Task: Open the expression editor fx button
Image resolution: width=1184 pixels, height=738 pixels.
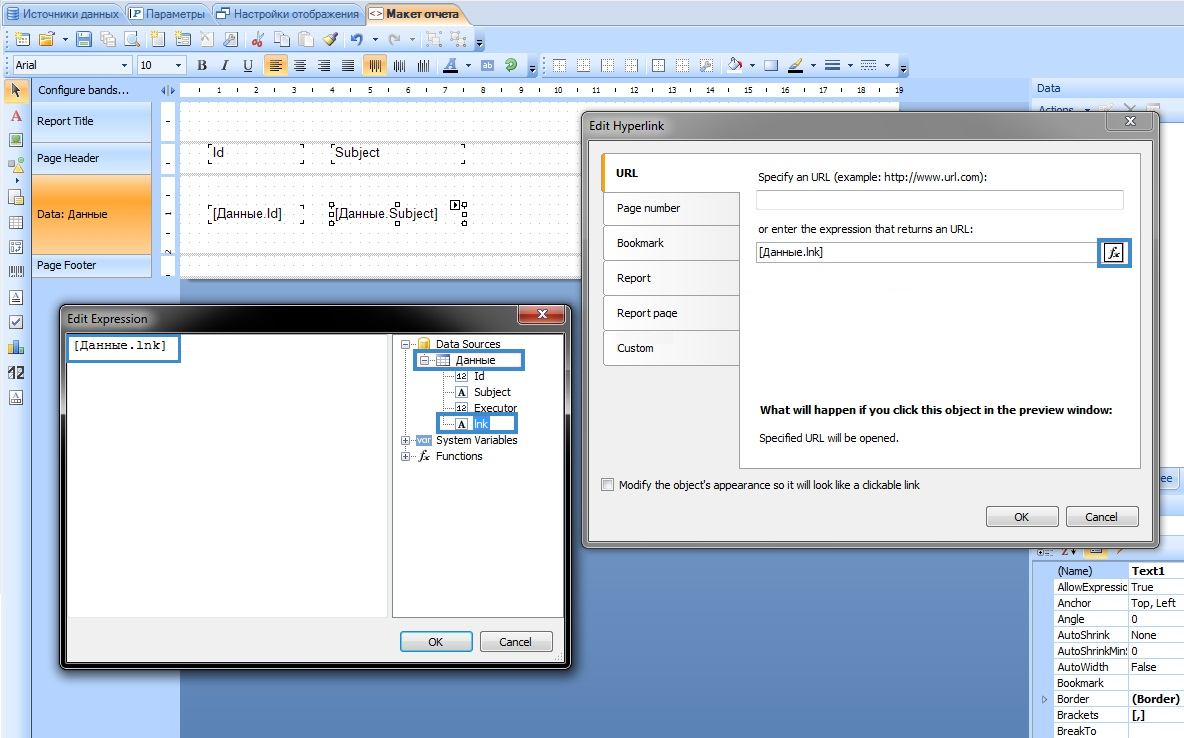Action: [1113, 253]
